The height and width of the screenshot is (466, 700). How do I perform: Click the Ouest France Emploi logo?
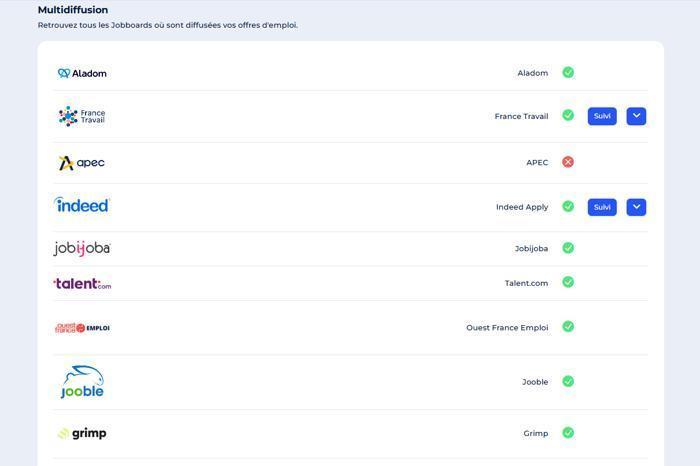coord(82,328)
